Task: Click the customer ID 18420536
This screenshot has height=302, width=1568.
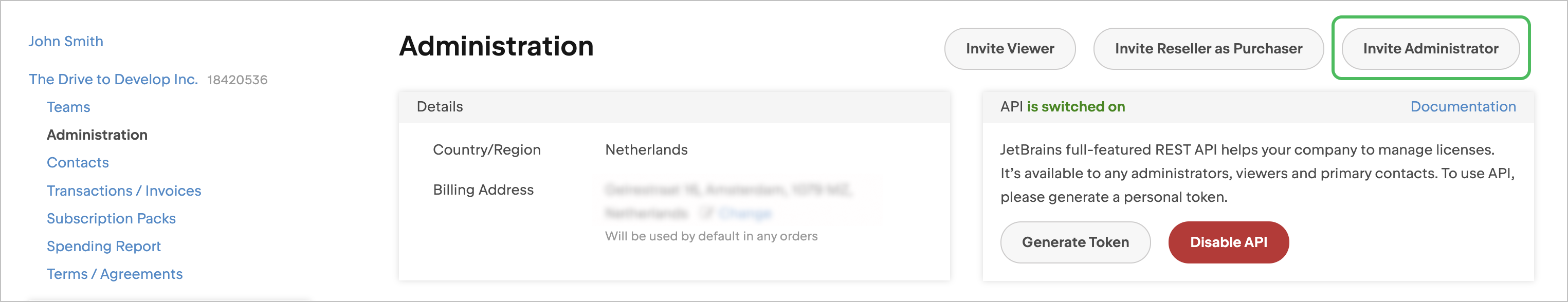Action: coord(237,80)
